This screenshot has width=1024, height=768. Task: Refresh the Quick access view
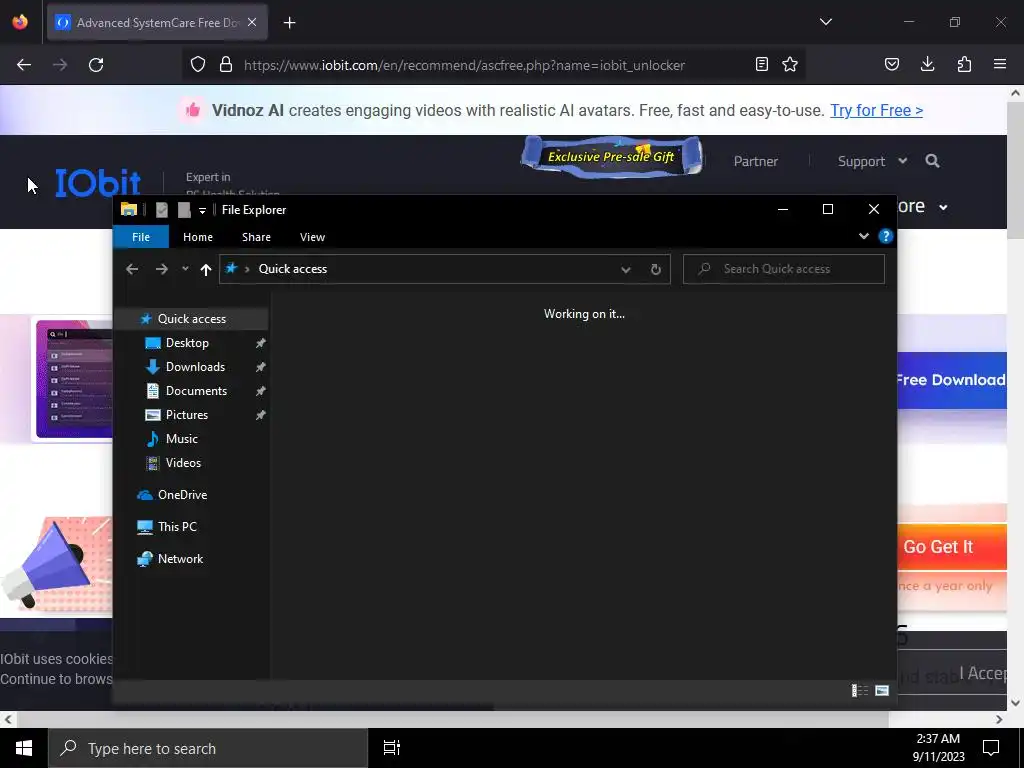[x=656, y=269]
